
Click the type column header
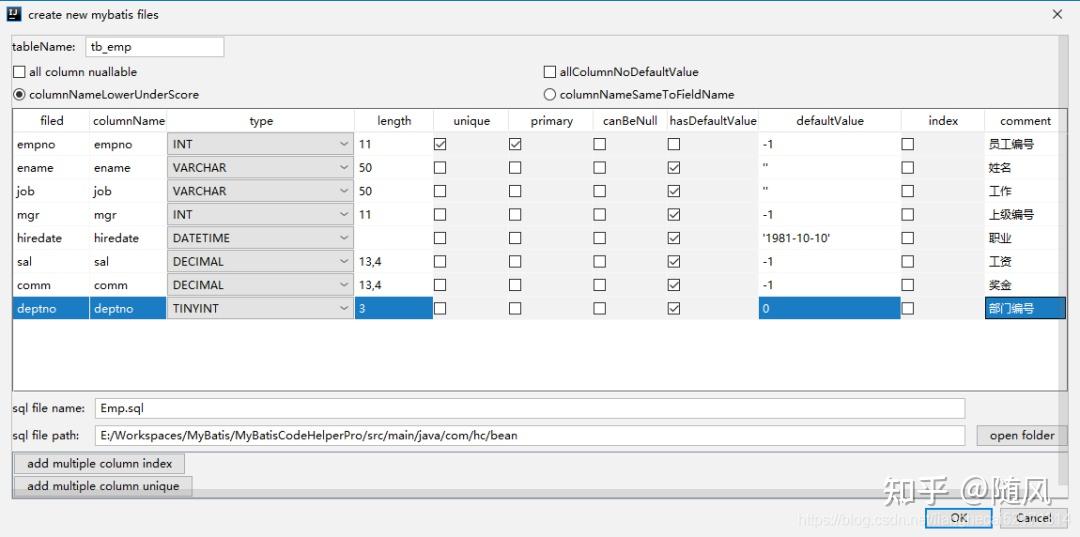pos(261,120)
